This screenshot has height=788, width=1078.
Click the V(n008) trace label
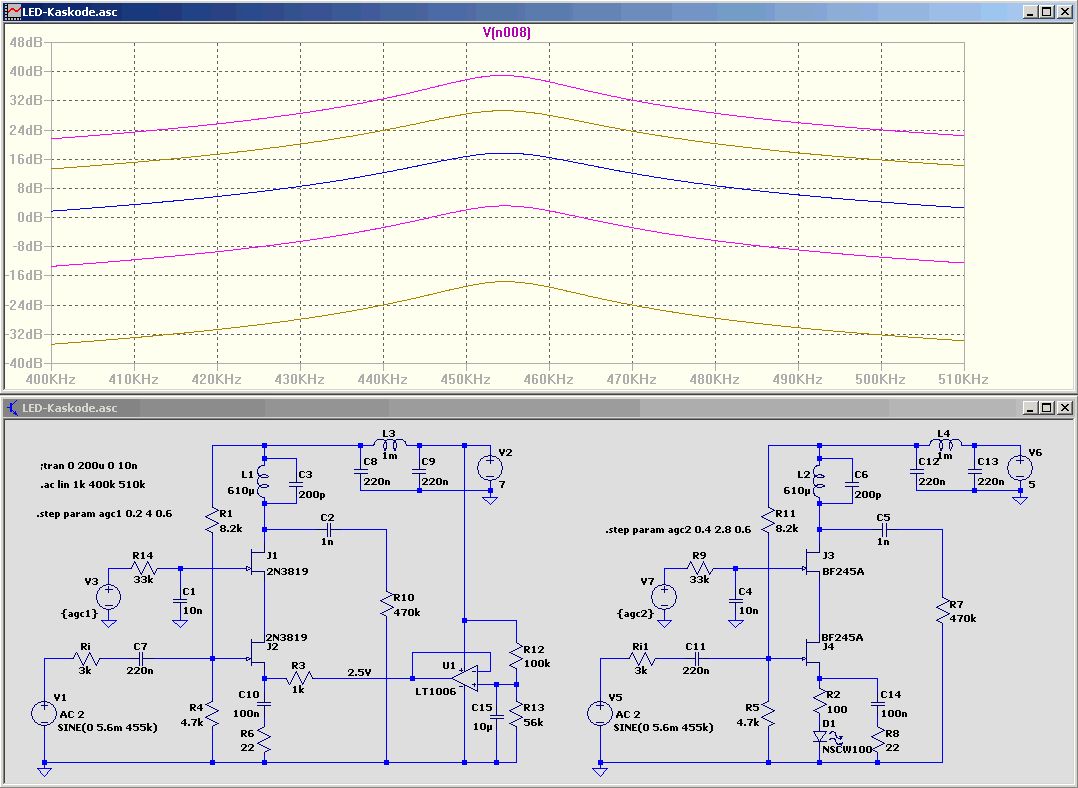point(506,32)
